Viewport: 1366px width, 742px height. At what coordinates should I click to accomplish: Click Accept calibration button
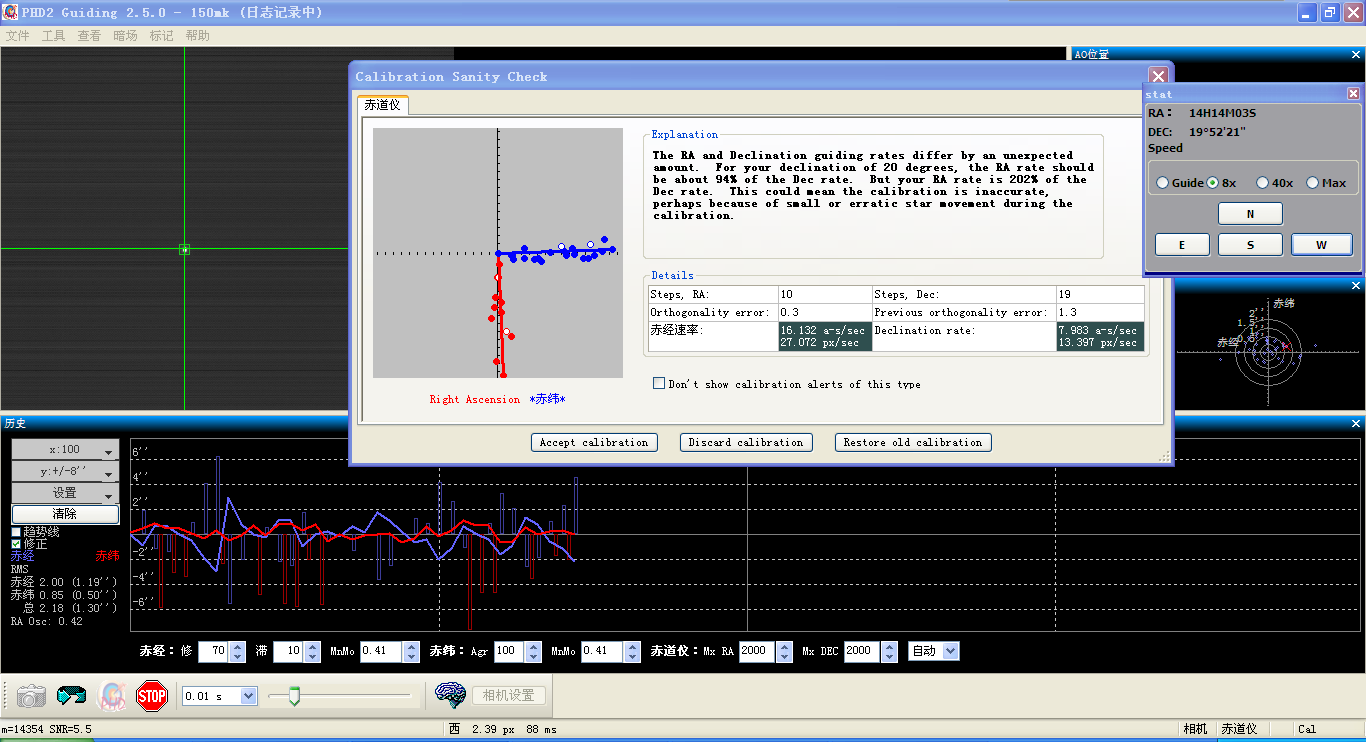[594, 442]
